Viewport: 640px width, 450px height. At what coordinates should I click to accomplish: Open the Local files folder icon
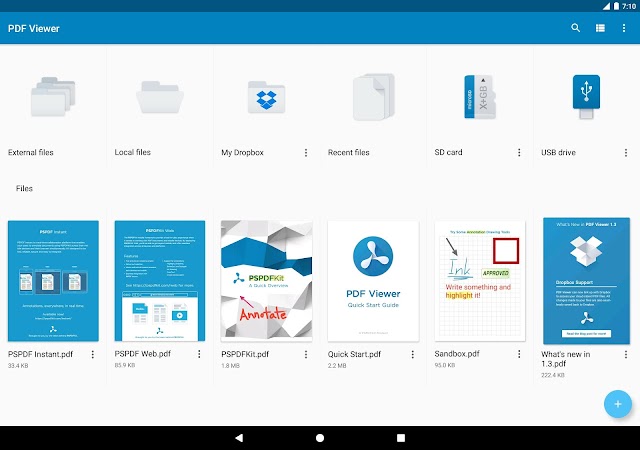[x=160, y=97]
